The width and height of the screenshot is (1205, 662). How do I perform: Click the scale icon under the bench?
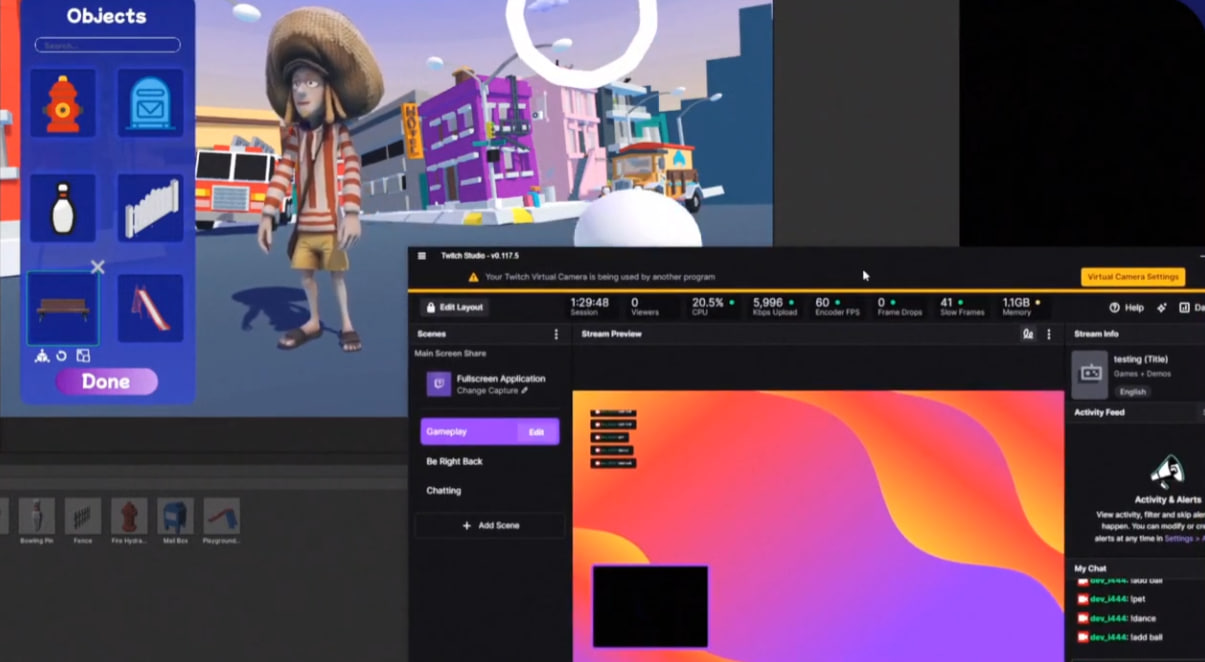pyautogui.click(x=83, y=356)
